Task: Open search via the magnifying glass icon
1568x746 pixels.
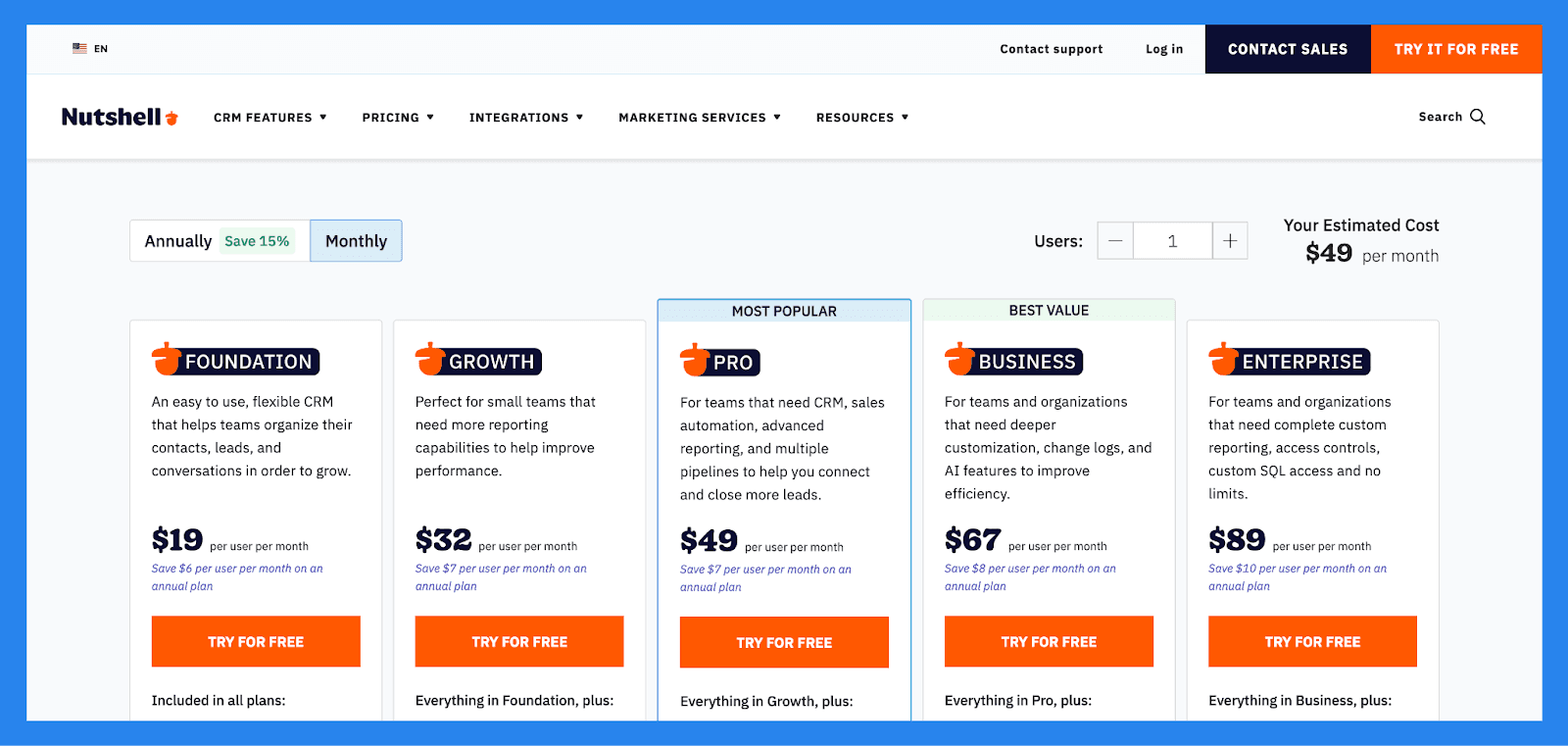Action: tap(1478, 117)
